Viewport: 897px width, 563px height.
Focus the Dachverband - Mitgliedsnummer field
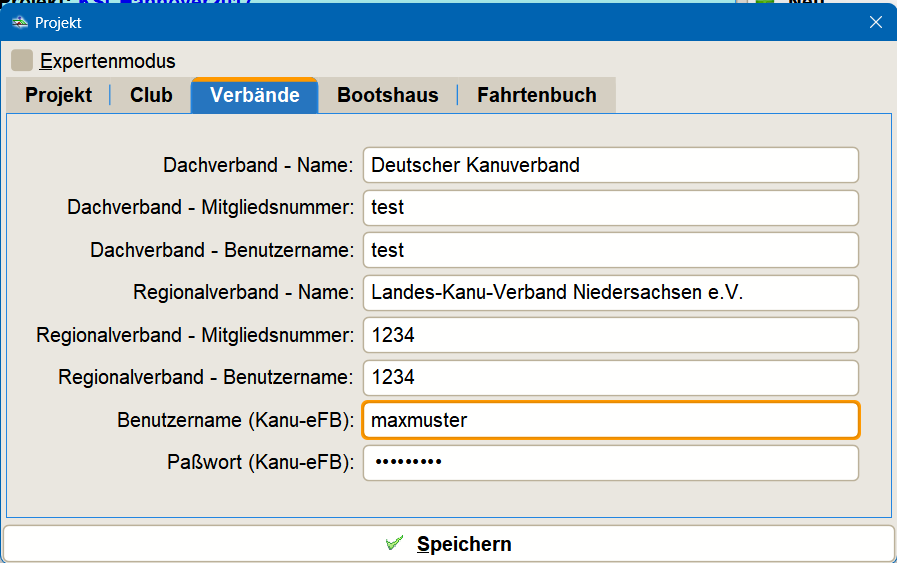[610, 208]
